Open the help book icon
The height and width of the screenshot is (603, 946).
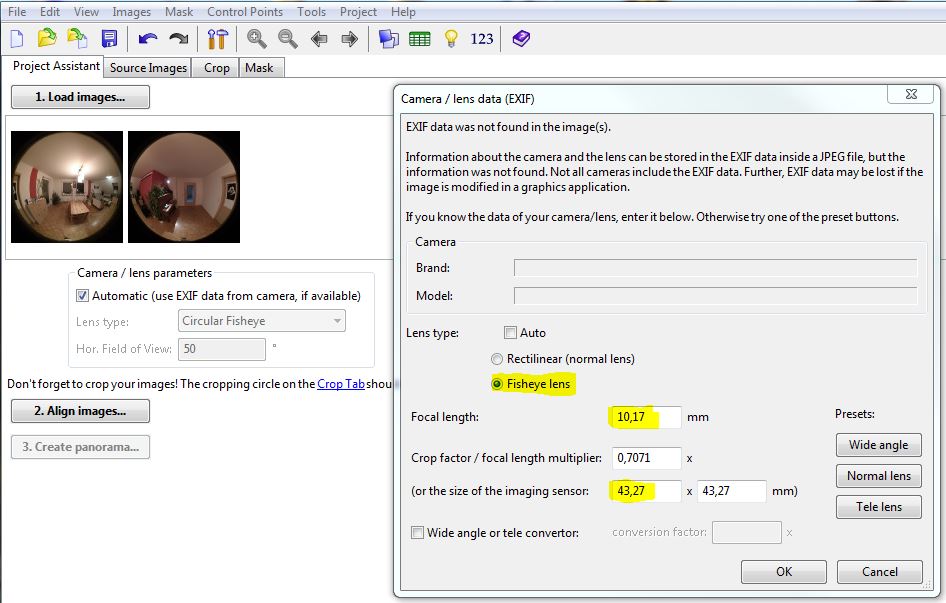(521, 39)
